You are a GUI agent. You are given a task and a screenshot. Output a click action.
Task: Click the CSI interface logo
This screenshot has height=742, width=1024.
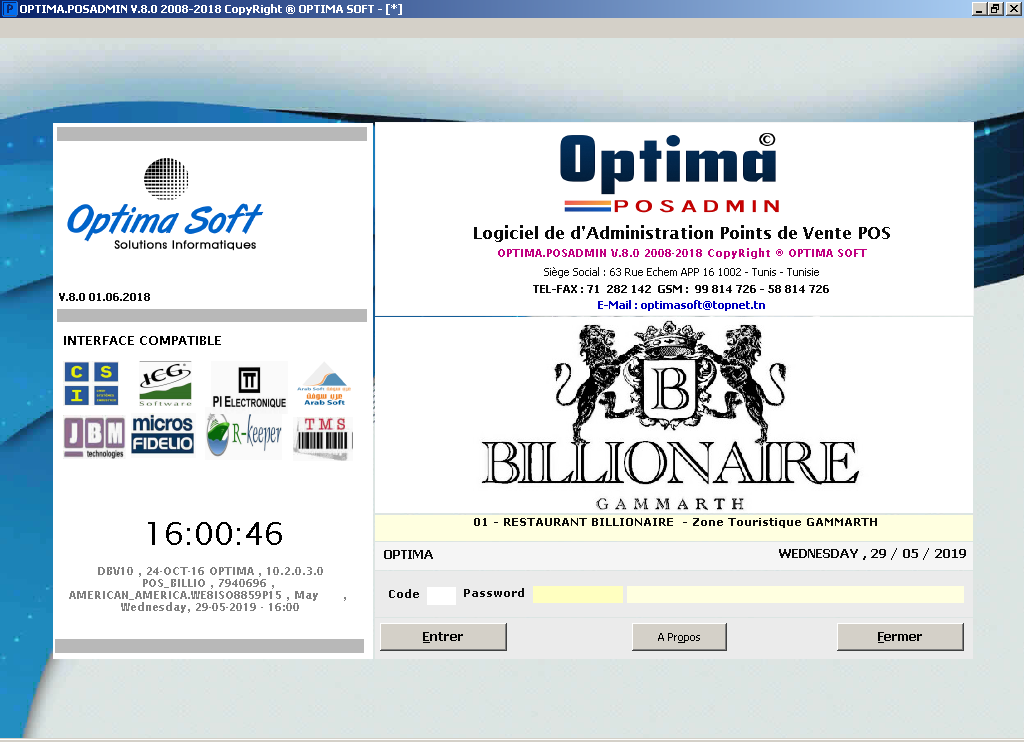(x=91, y=383)
